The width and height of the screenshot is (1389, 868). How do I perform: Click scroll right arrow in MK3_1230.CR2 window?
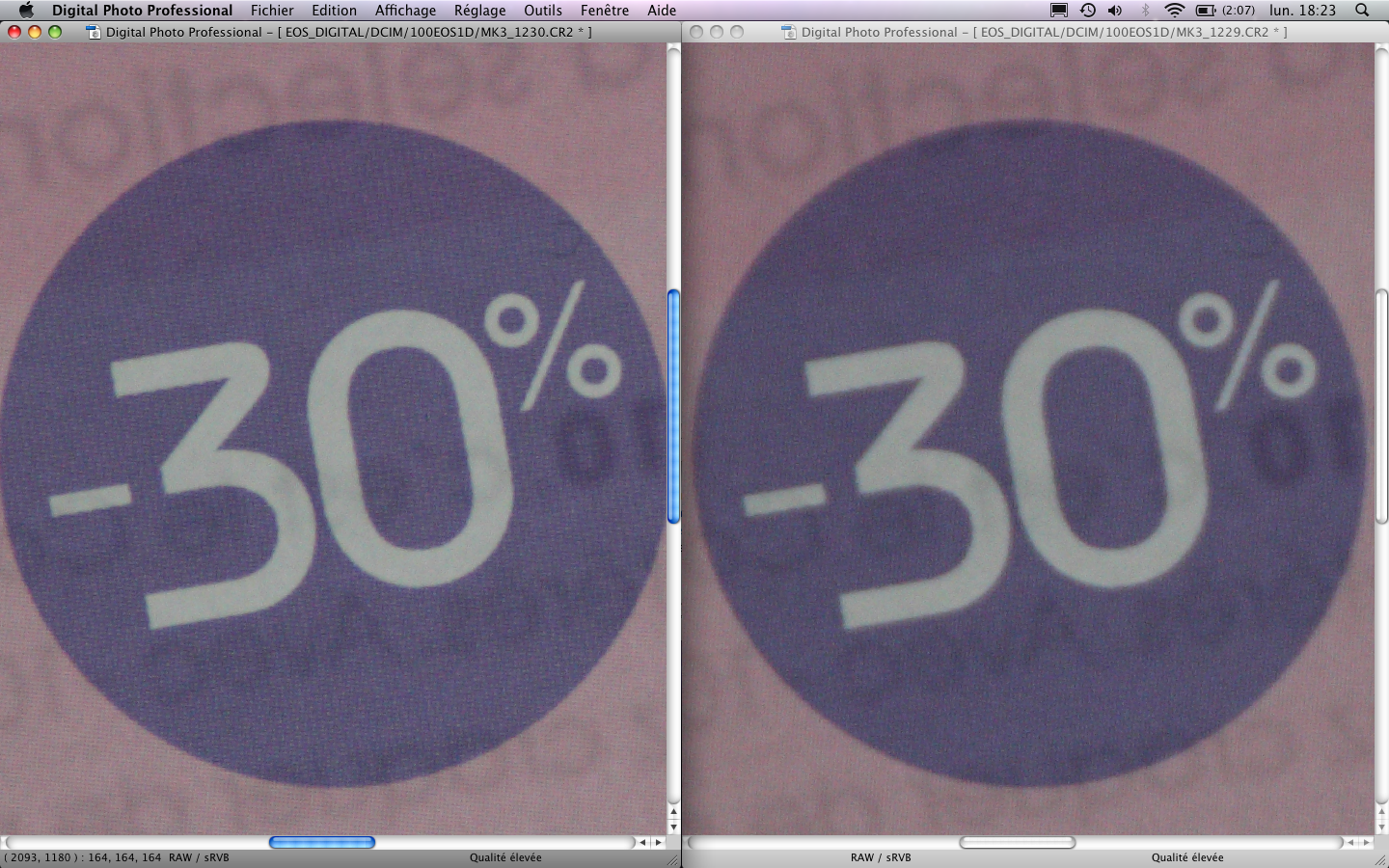click(658, 842)
